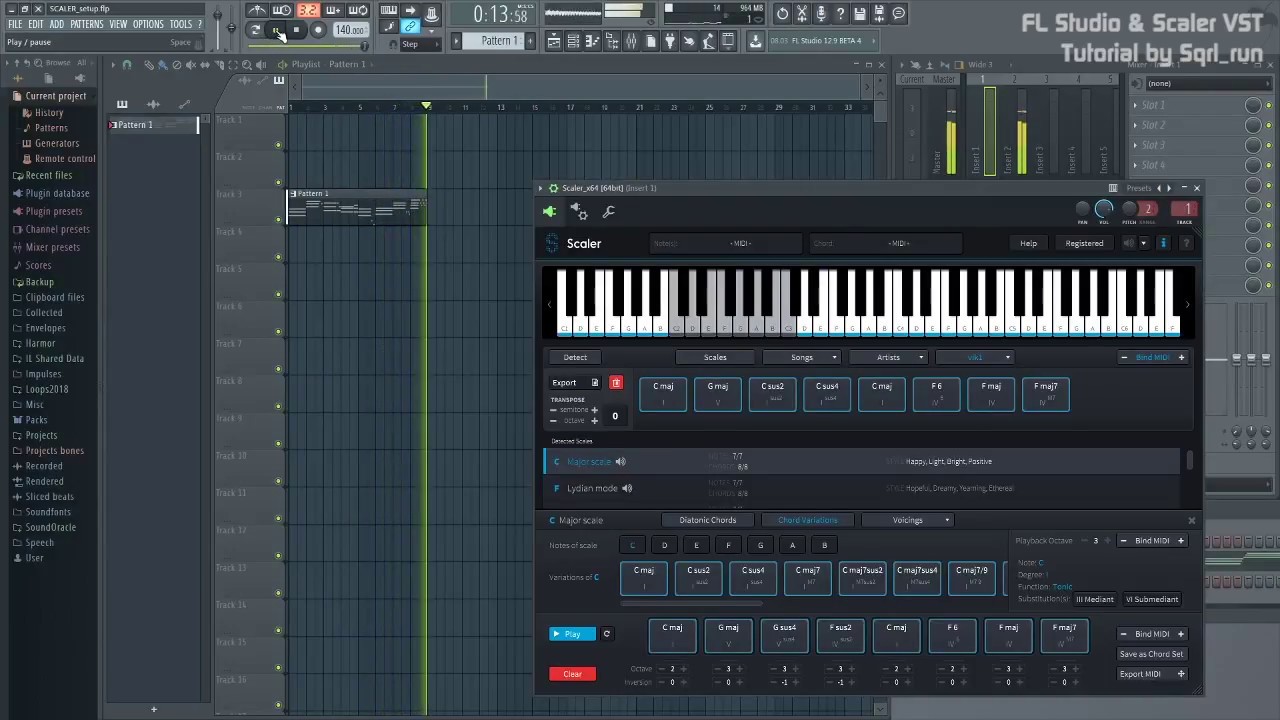Click the record button in transport

318,30
